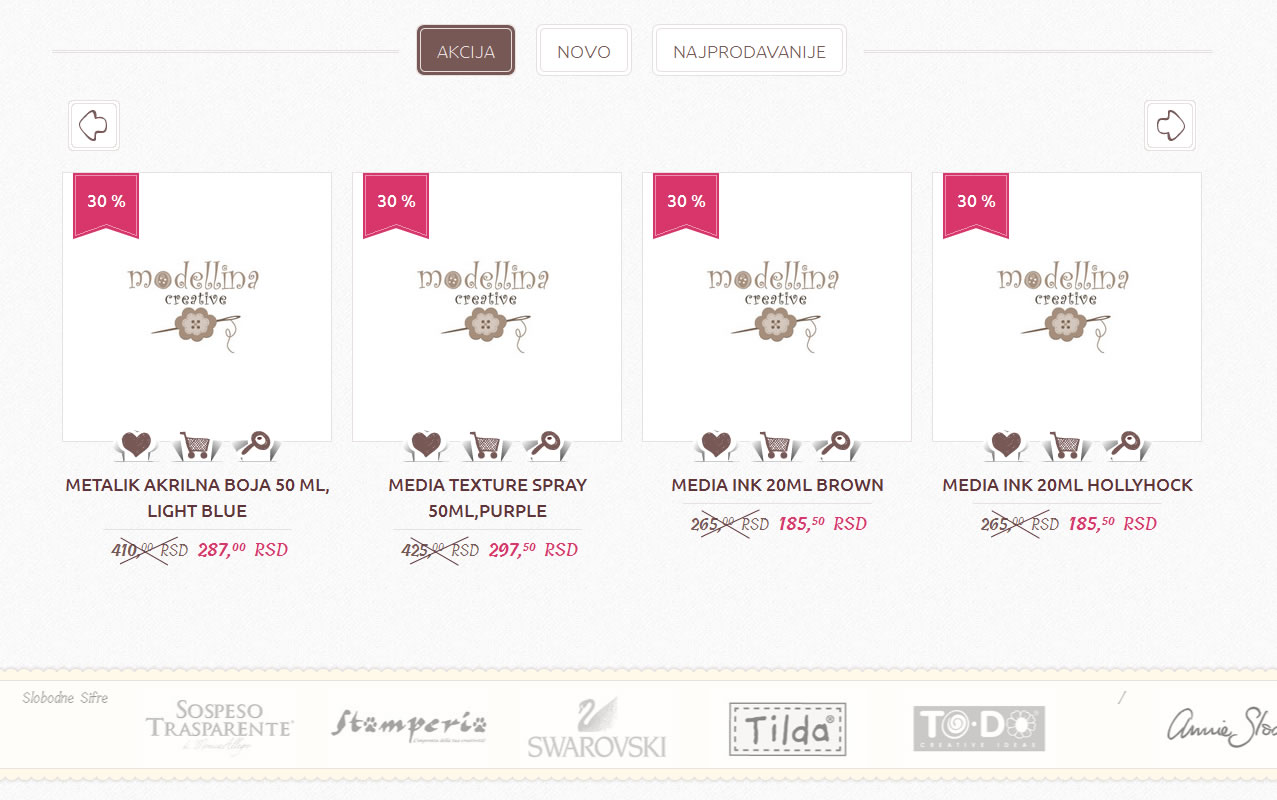Add Metalik Akrilna Boja Light Blue to cart
The height and width of the screenshot is (800, 1277).
(x=197, y=445)
